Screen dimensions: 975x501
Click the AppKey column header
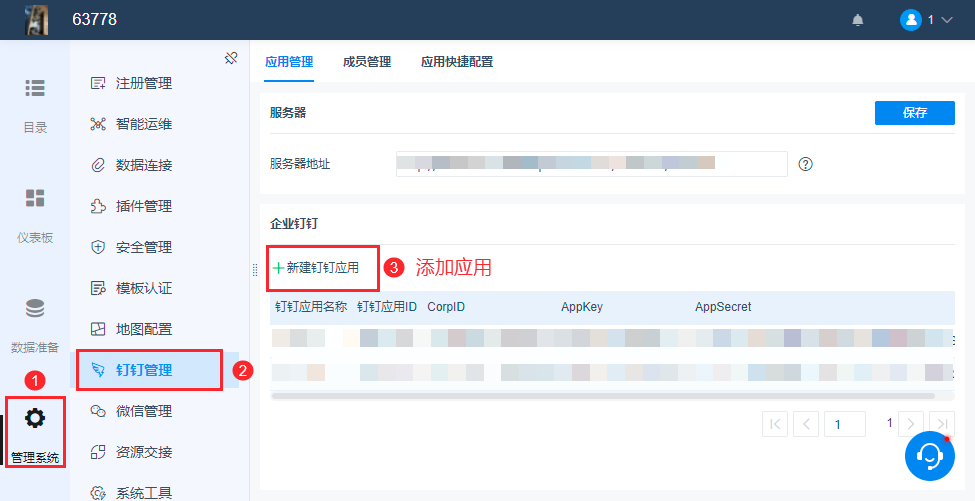(581, 307)
